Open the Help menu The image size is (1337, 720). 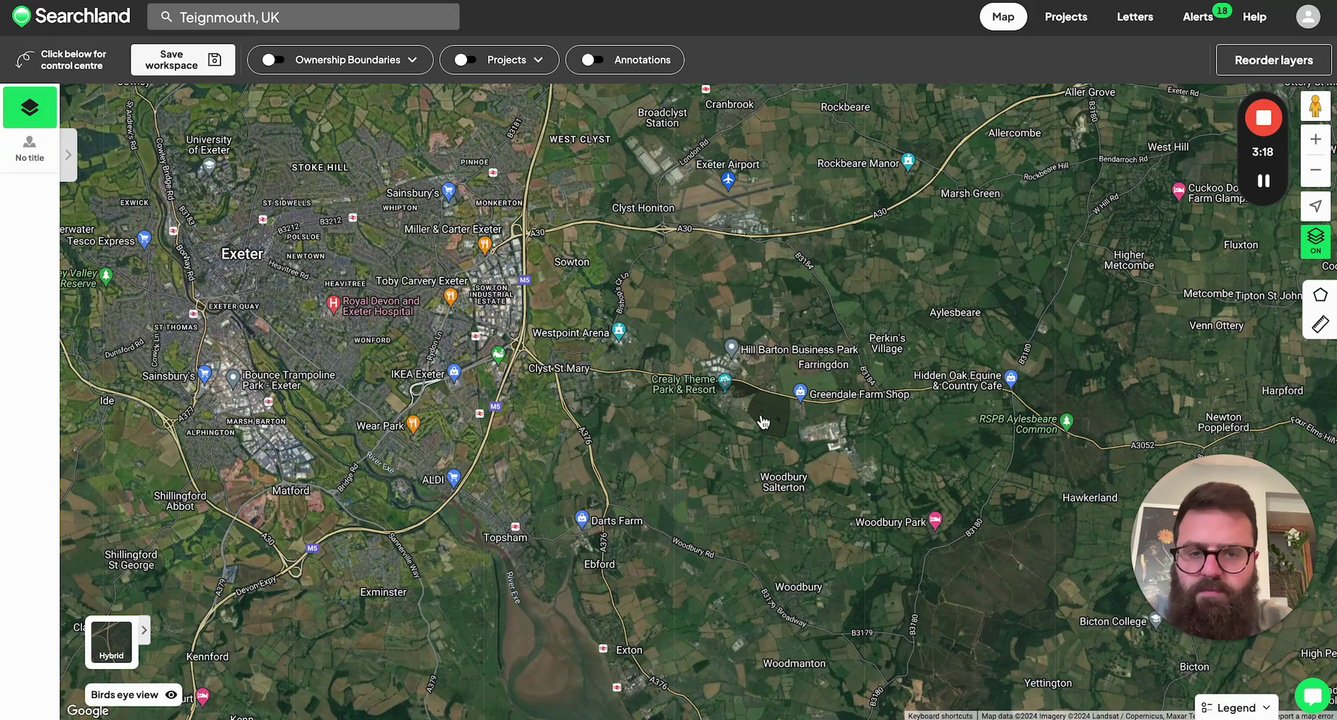click(1254, 17)
